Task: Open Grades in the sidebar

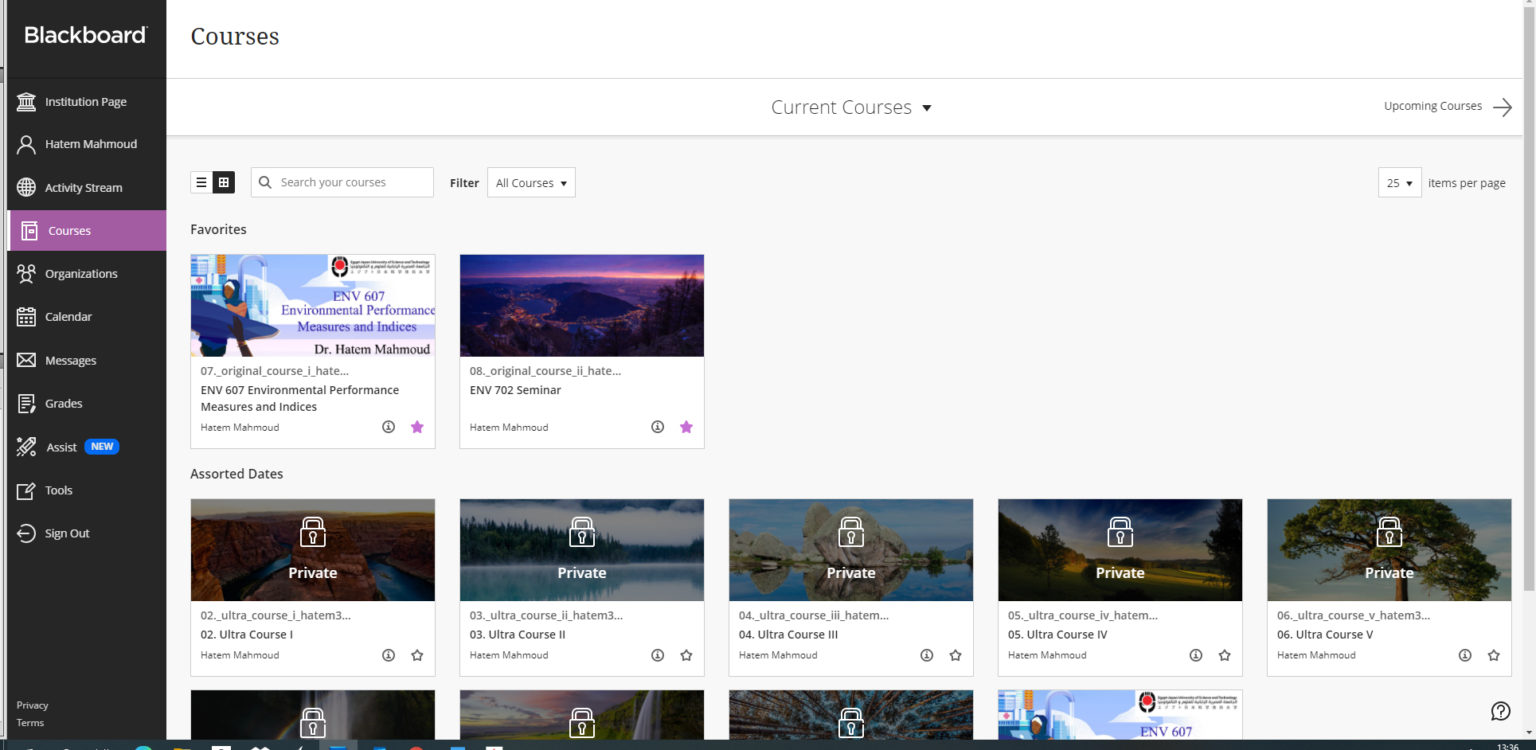Action: (x=86, y=404)
